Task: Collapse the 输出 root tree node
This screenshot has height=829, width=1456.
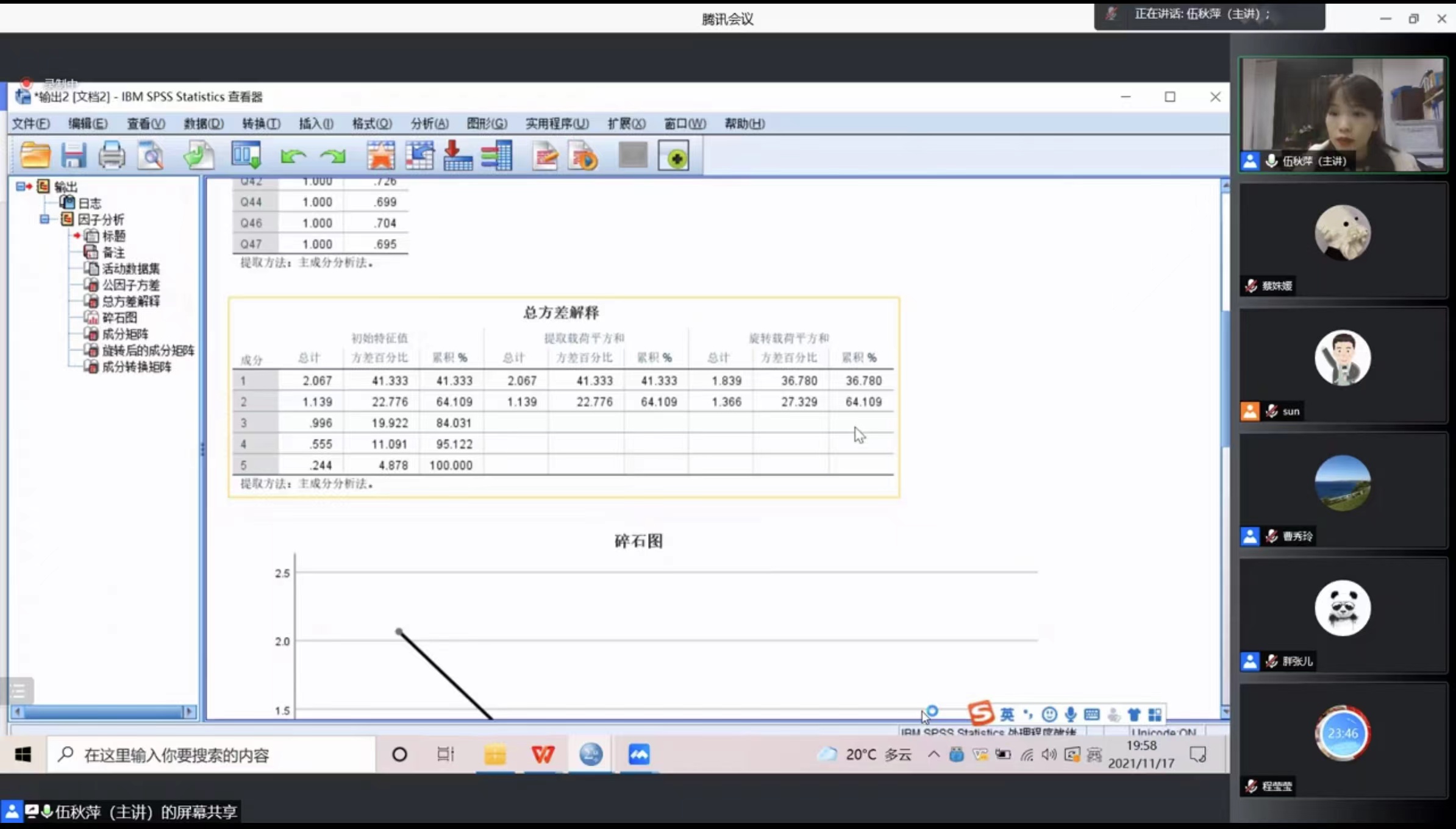Action: 20,187
